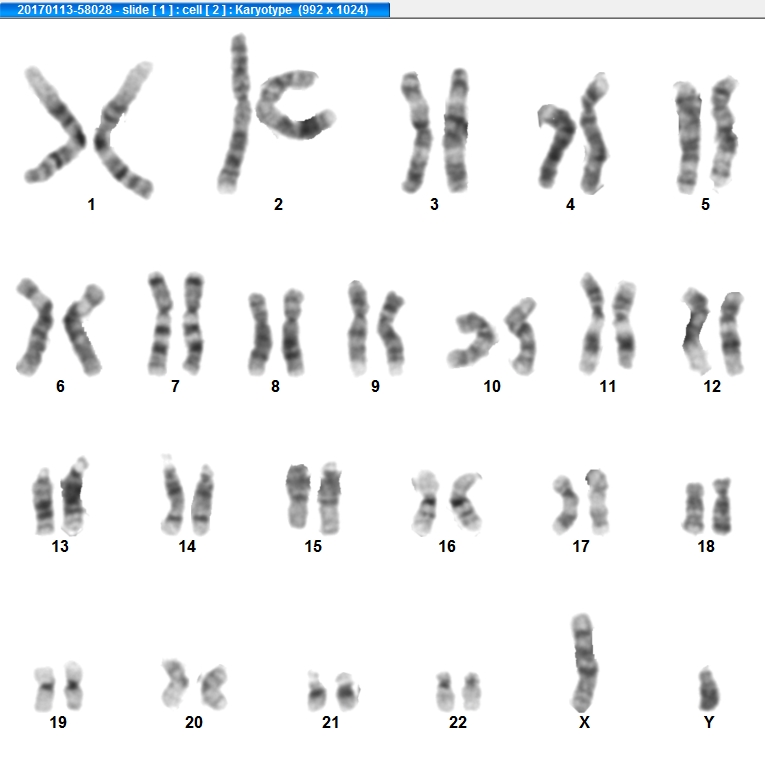
Task: Click the label '15' below its chromosomes
Action: (x=313, y=546)
